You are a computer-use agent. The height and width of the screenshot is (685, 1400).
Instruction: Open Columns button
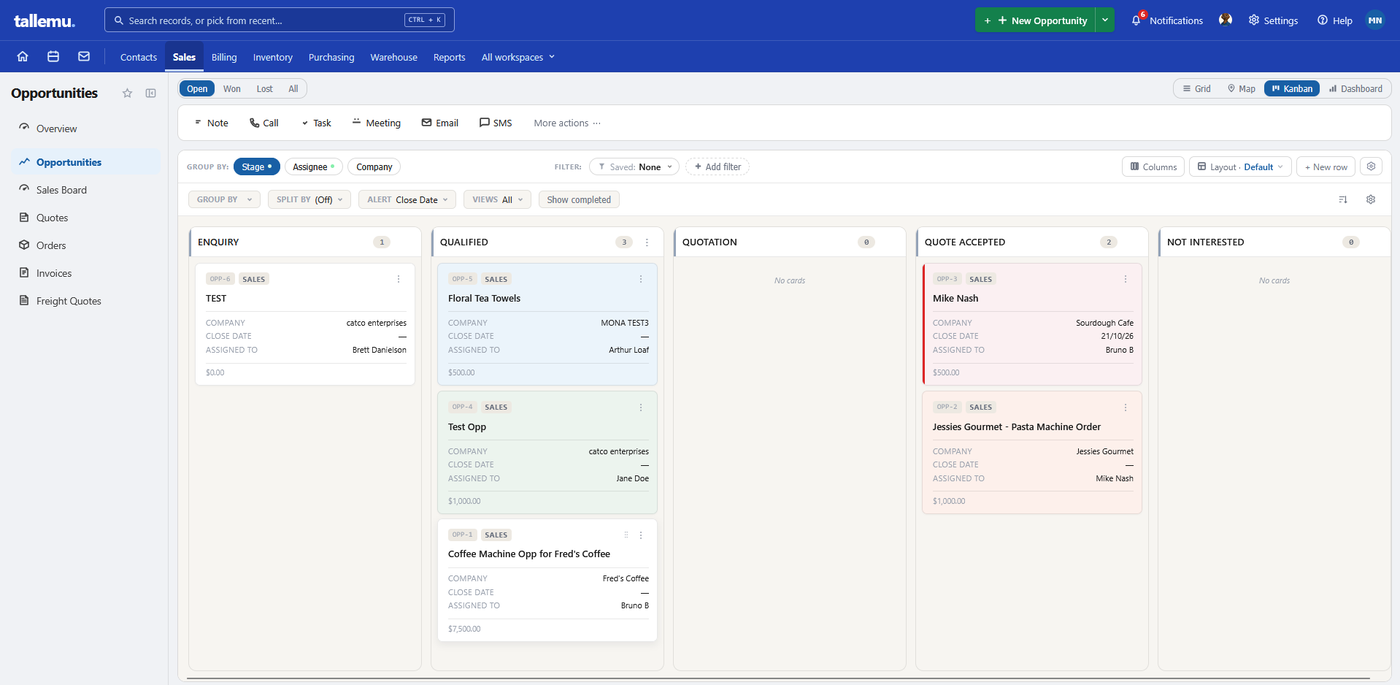pyautogui.click(x=1153, y=167)
